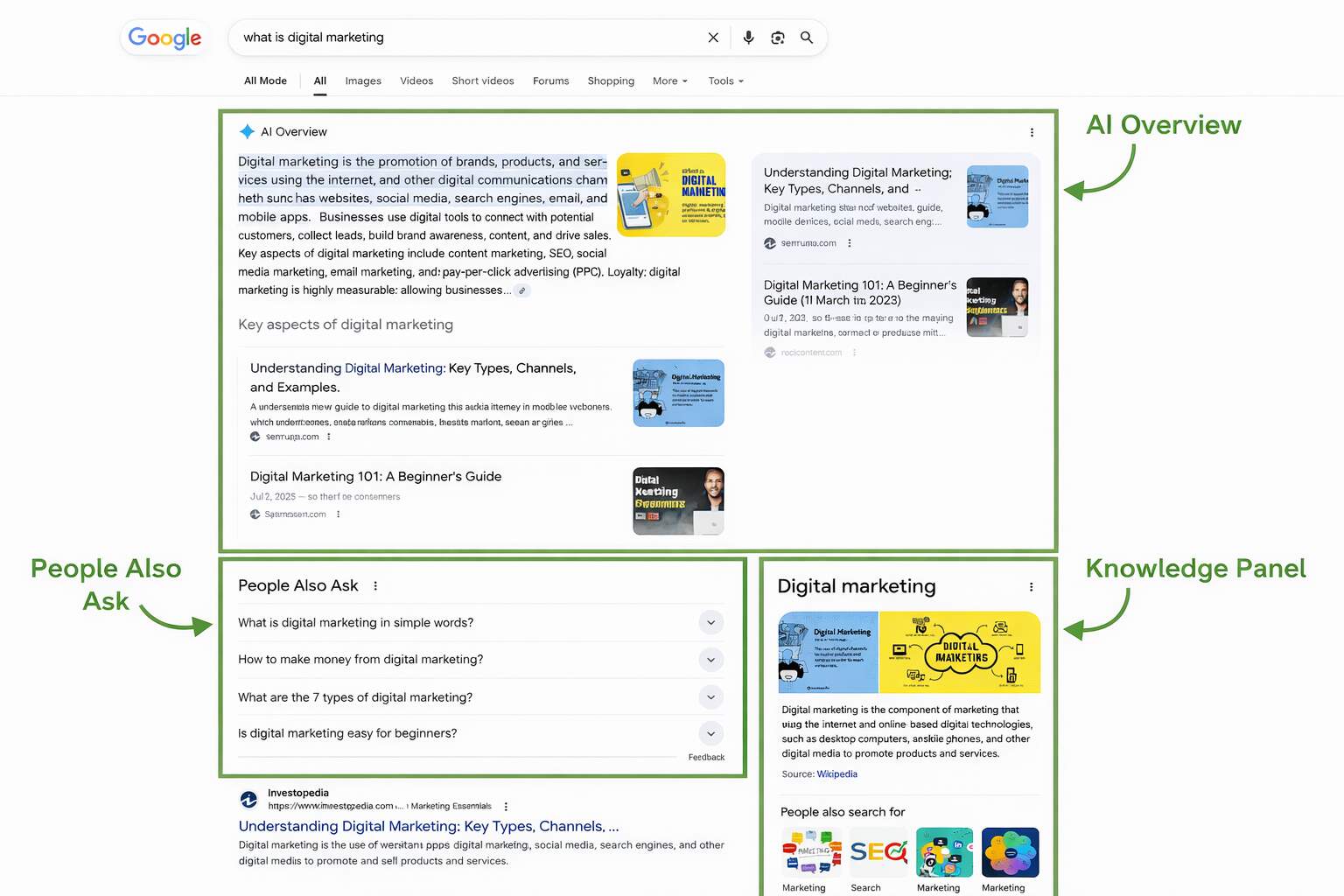The width and height of the screenshot is (1344, 896).
Task: Open the Wikipedia source link
Action: (836, 773)
